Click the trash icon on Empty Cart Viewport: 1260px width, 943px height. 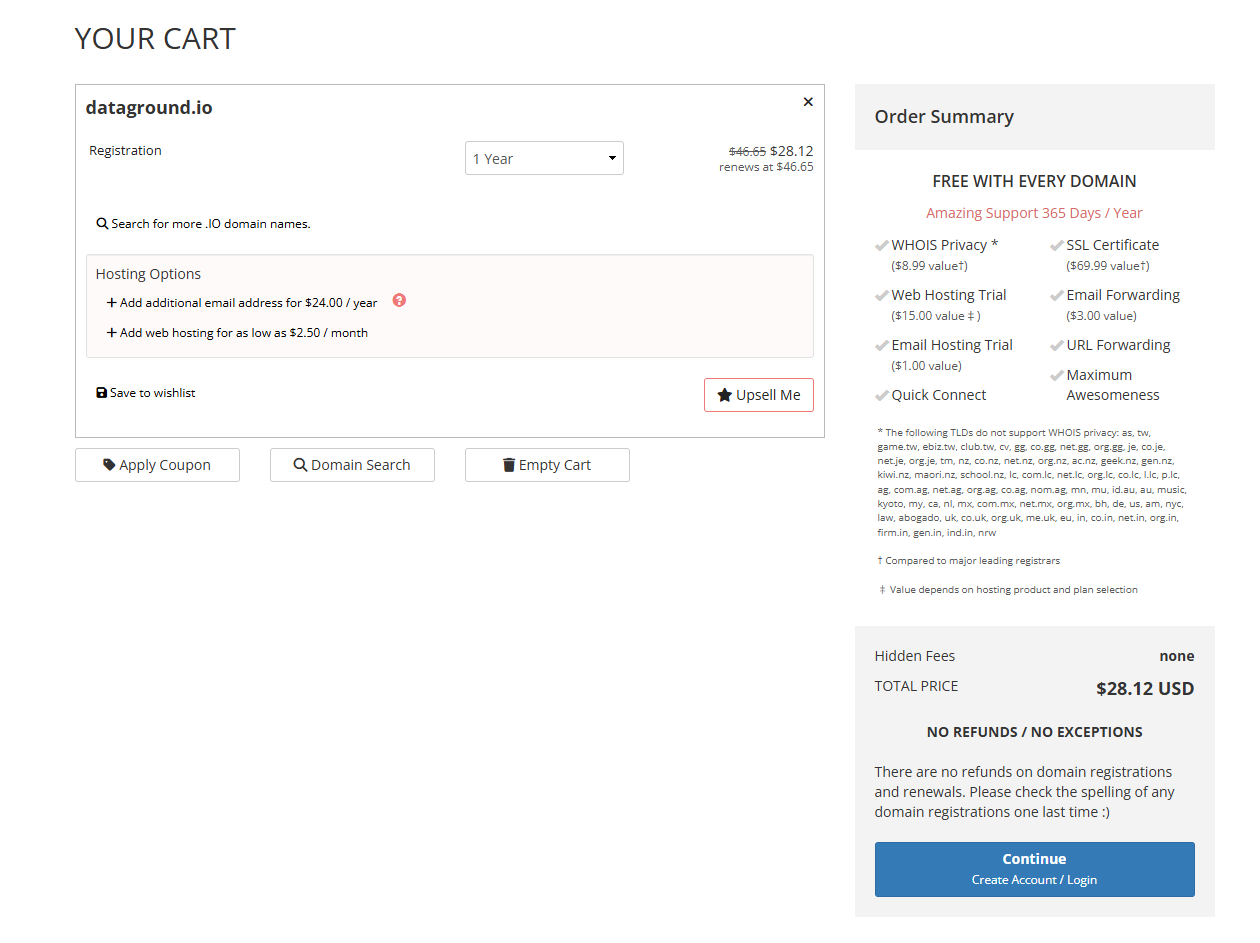click(x=509, y=465)
